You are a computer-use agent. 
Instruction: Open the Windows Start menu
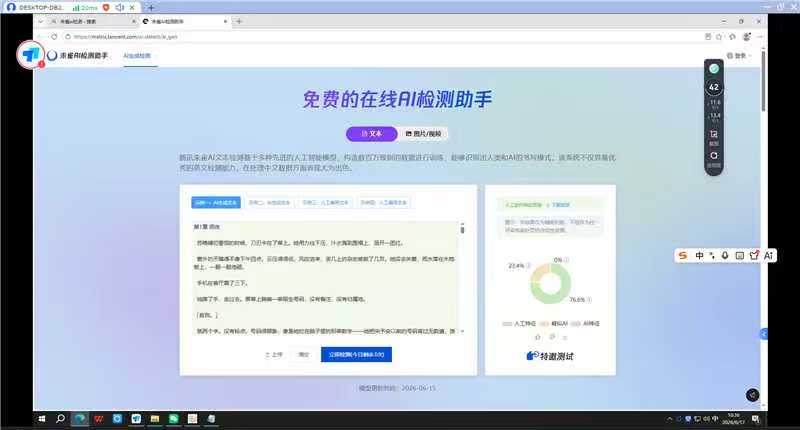click(42, 419)
